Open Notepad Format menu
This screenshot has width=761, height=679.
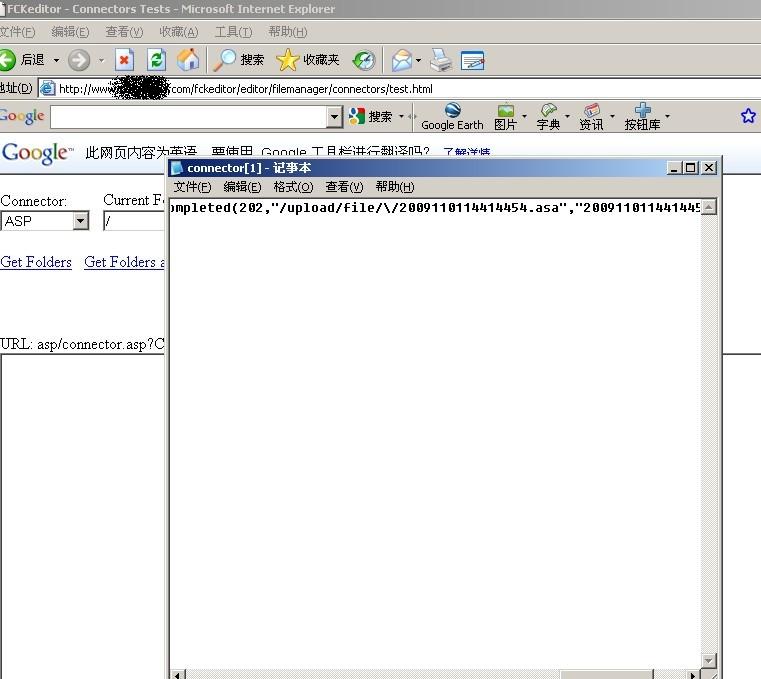pyautogui.click(x=293, y=187)
